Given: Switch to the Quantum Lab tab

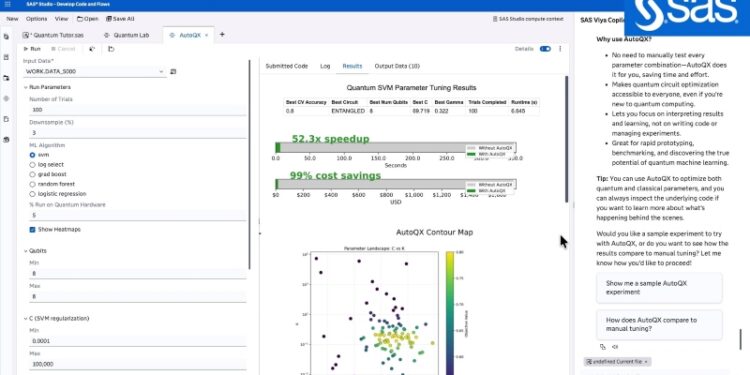Looking at the screenshot, I should coord(126,35).
